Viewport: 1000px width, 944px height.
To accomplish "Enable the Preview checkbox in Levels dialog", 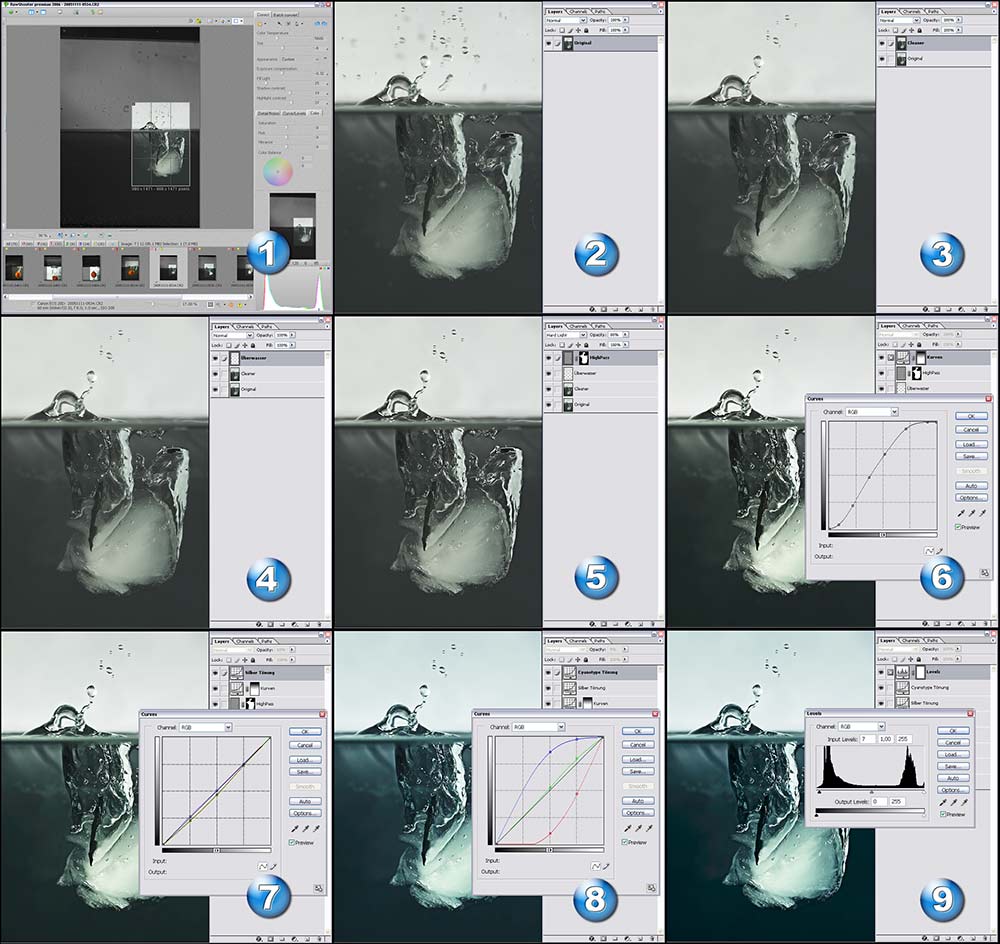I will click(x=944, y=815).
